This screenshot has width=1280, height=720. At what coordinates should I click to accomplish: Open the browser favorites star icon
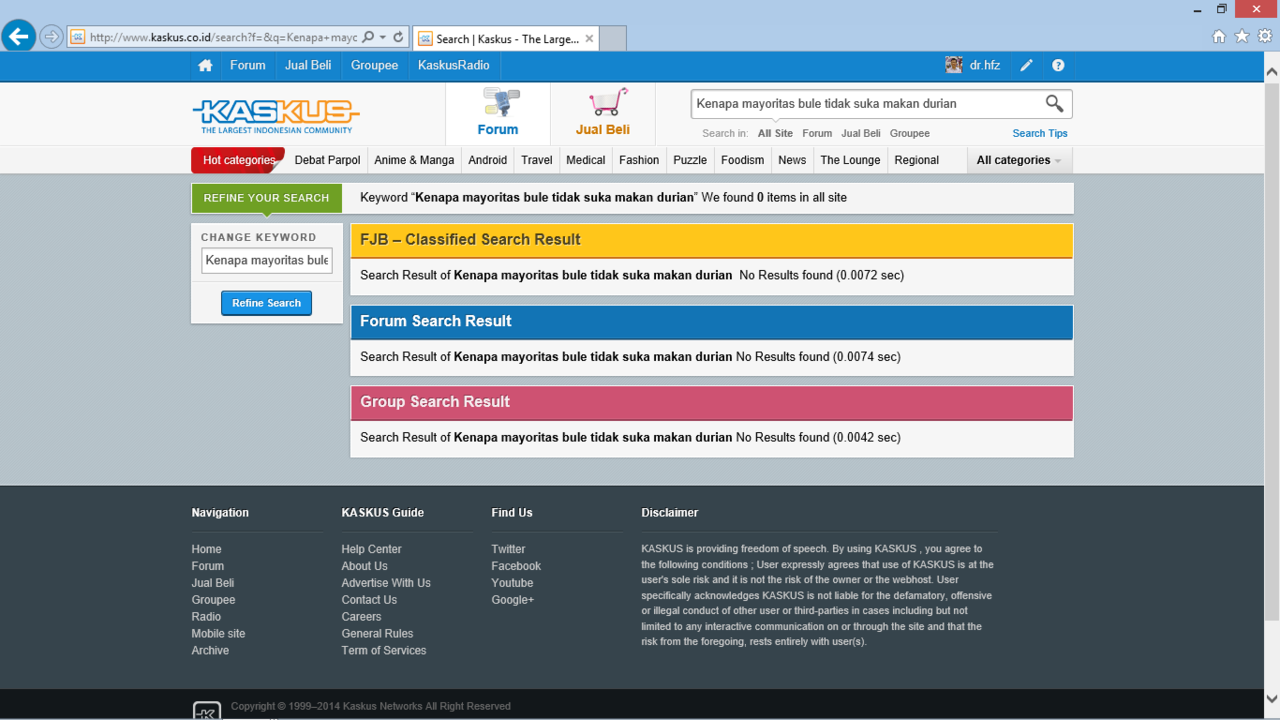click(x=1242, y=36)
